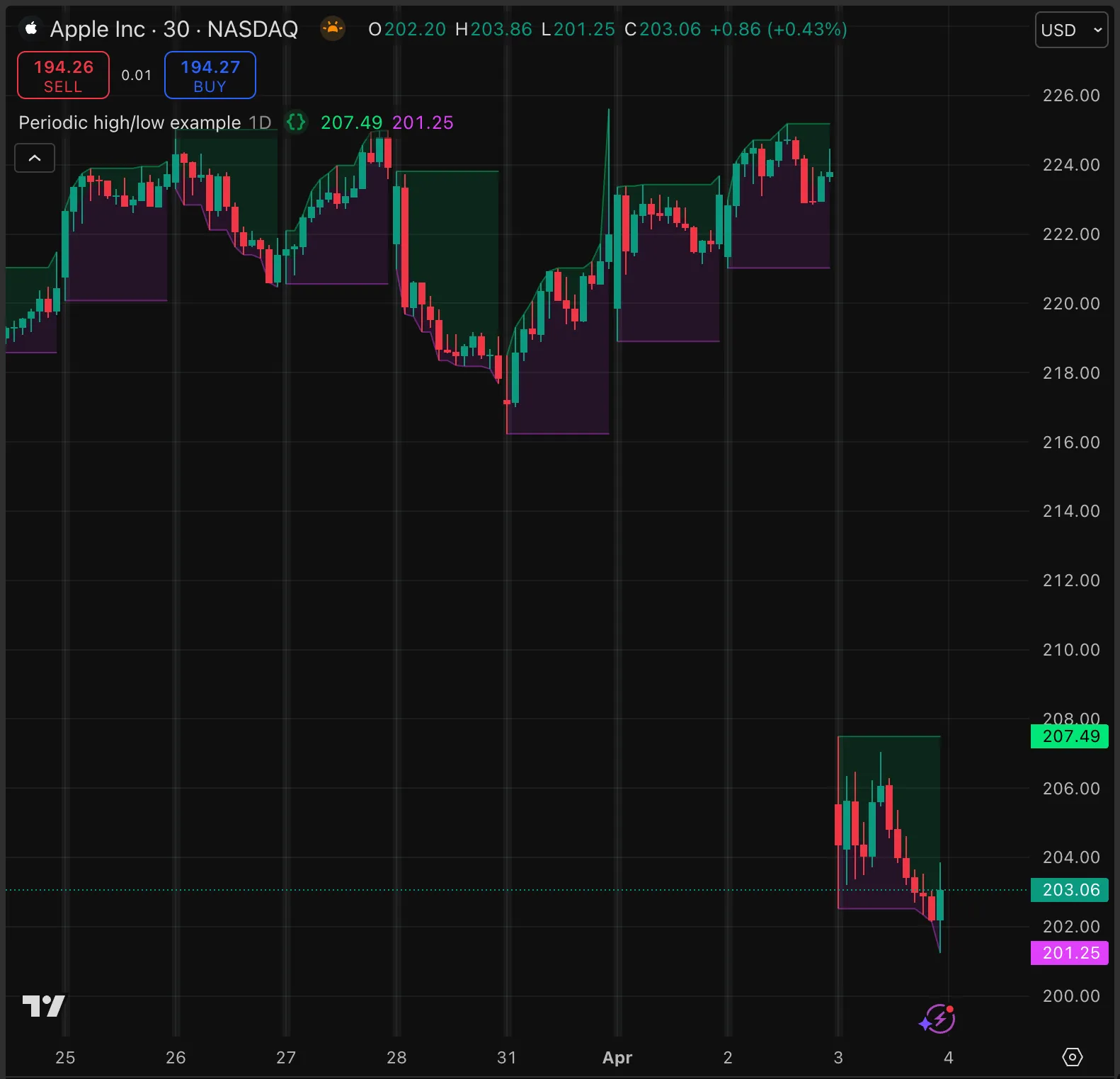Click the Apple Inc symbol title
1120x1079 pixels.
173,29
